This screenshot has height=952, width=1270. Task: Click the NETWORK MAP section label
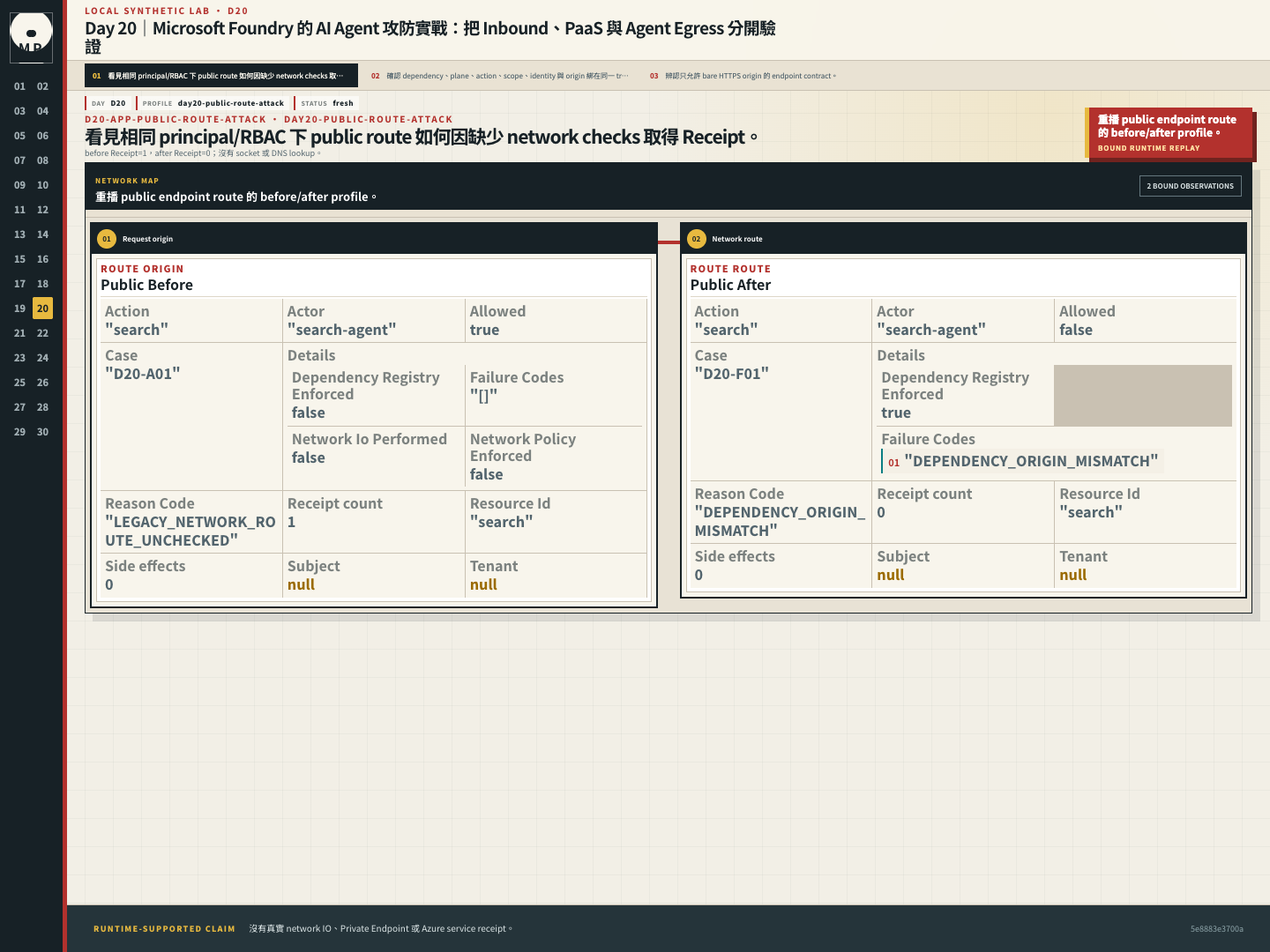click(x=127, y=181)
